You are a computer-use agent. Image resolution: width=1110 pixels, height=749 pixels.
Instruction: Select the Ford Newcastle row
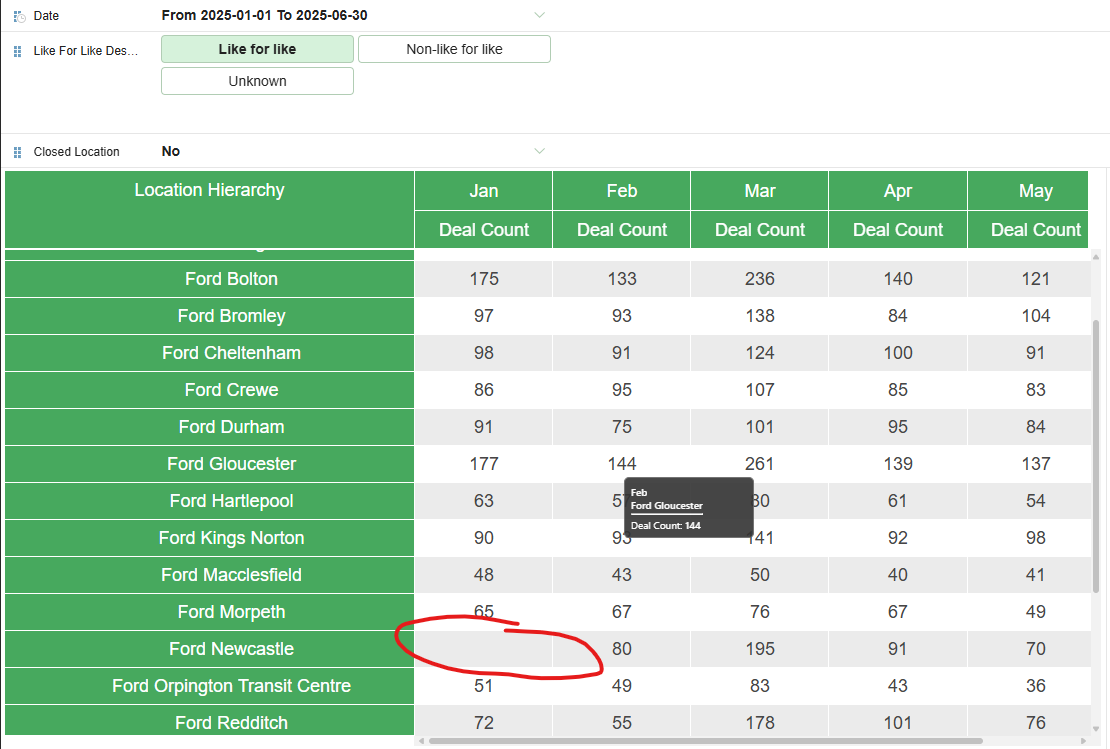210,648
